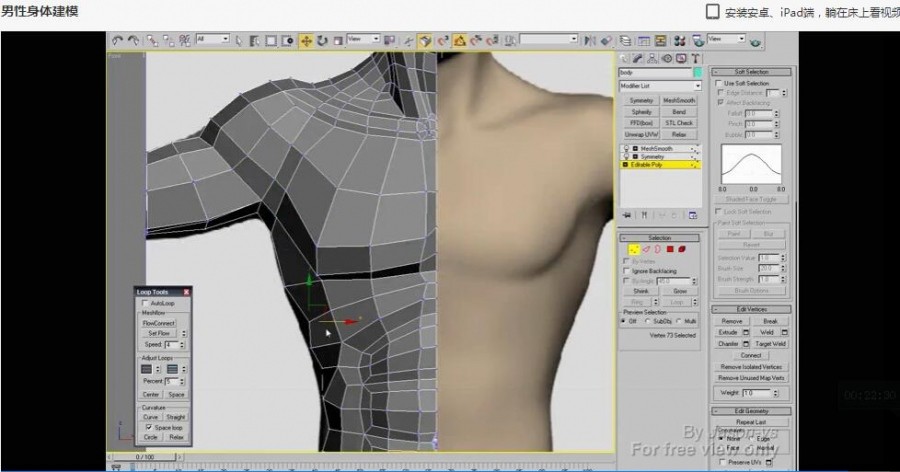The image size is (900, 472).
Task: Select Vertex sub-object level icon
Action: (x=633, y=249)
